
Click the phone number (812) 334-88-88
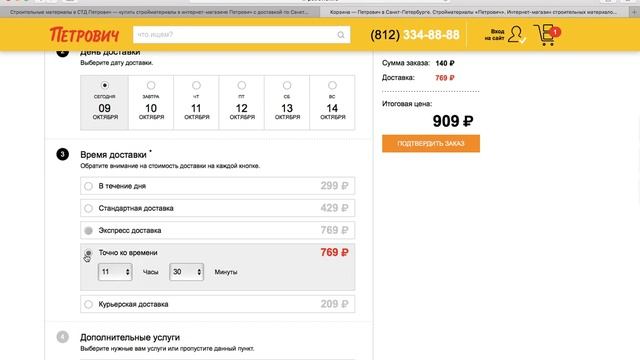415,35
